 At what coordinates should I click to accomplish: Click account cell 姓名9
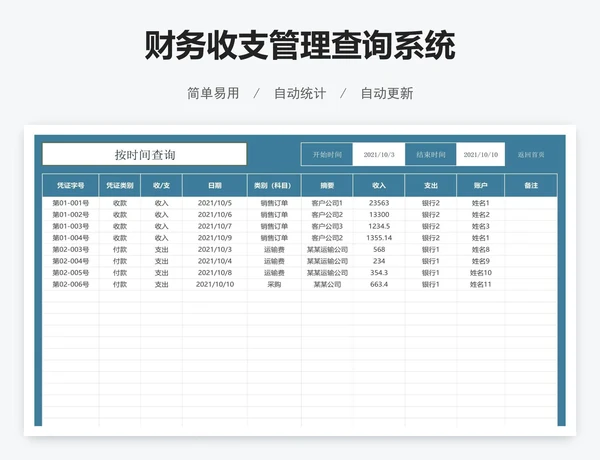(481, 261)
